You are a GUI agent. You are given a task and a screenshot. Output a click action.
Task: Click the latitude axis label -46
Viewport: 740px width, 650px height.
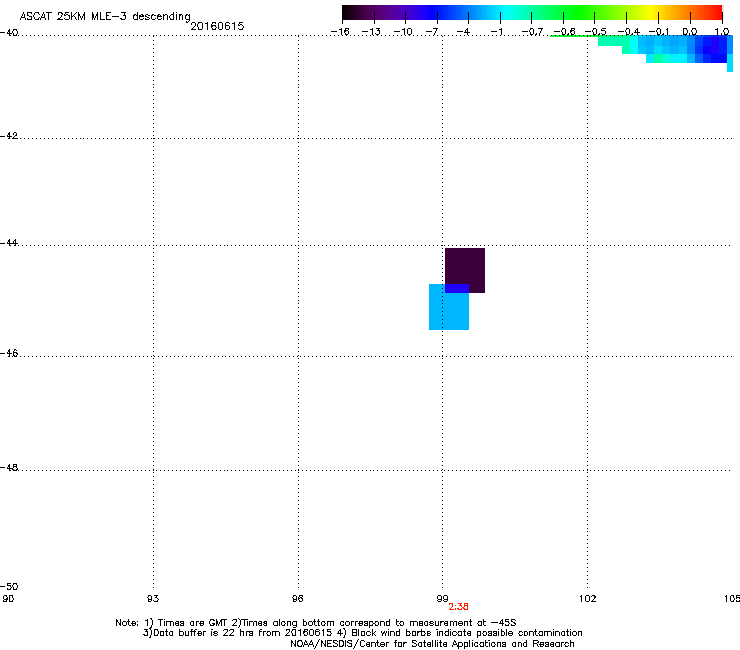pos(9,353)
